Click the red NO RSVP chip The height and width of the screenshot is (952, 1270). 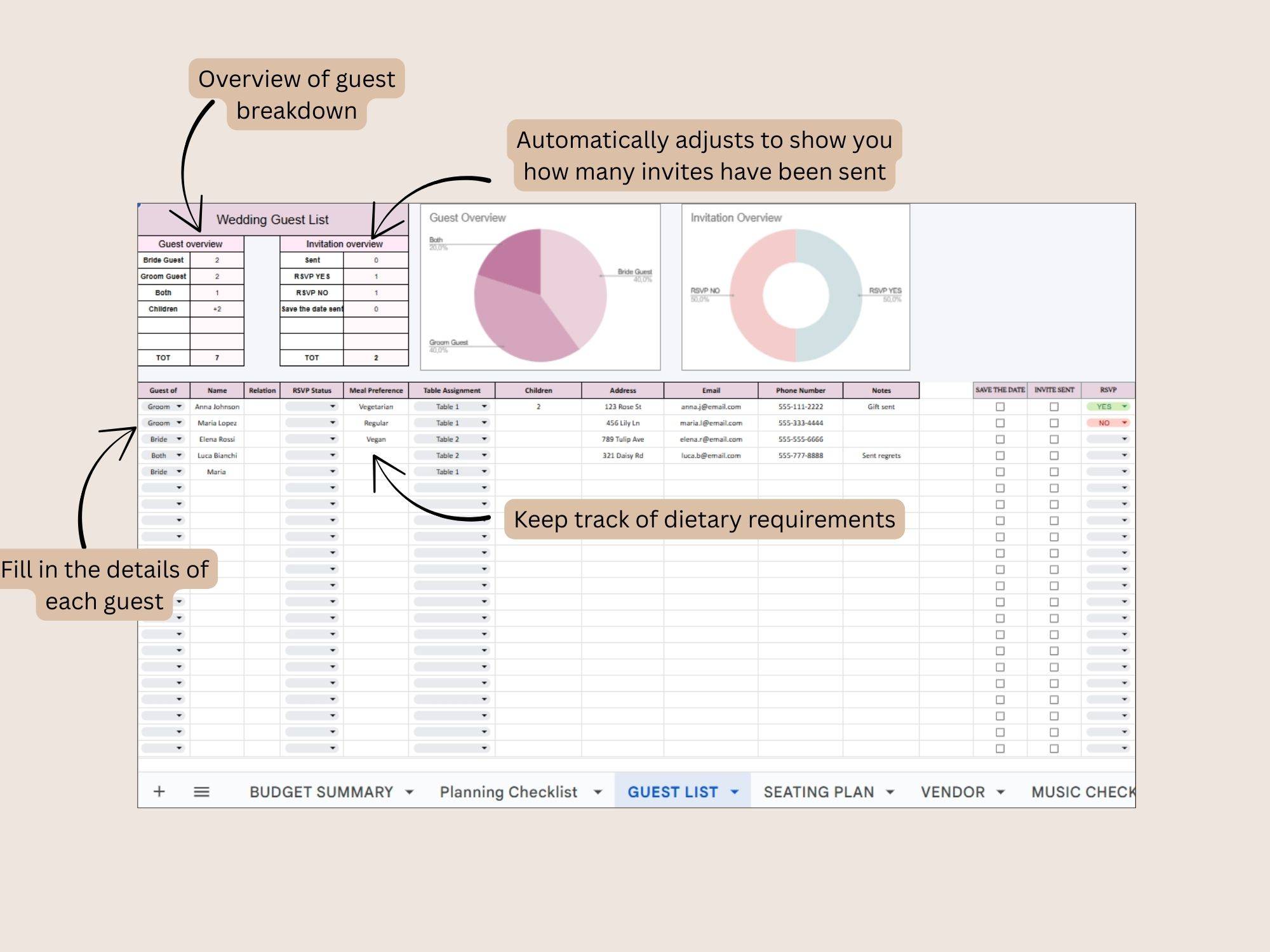(x=1107, y=423)
